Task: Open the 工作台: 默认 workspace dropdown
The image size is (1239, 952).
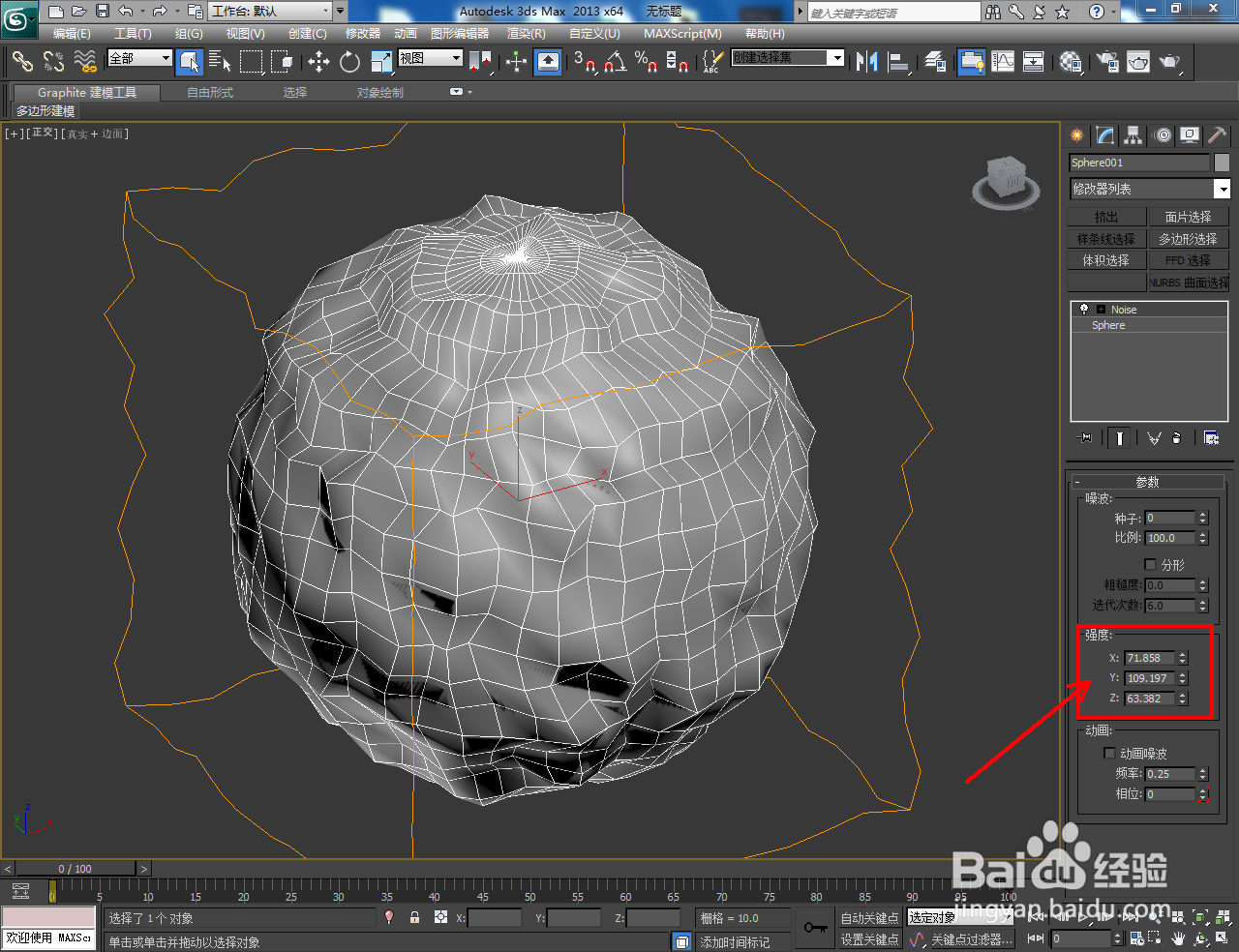Action: [x=270, y=12]
